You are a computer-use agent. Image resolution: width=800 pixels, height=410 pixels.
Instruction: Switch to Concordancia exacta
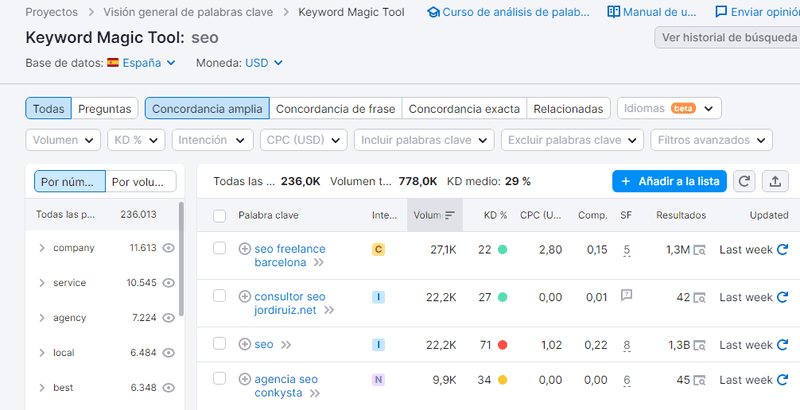[464, 108]
